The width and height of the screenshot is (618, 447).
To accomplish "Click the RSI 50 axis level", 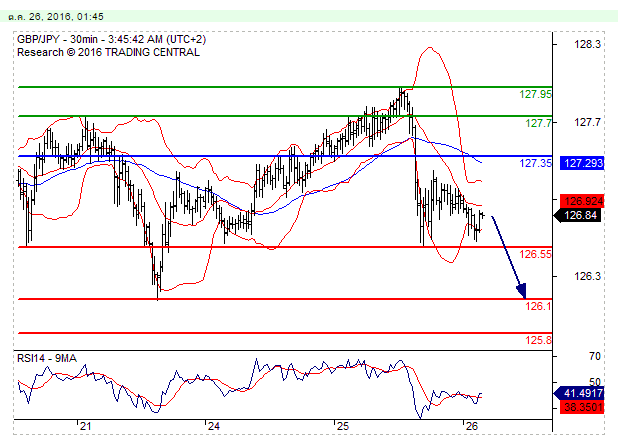I will coord(595,382).
